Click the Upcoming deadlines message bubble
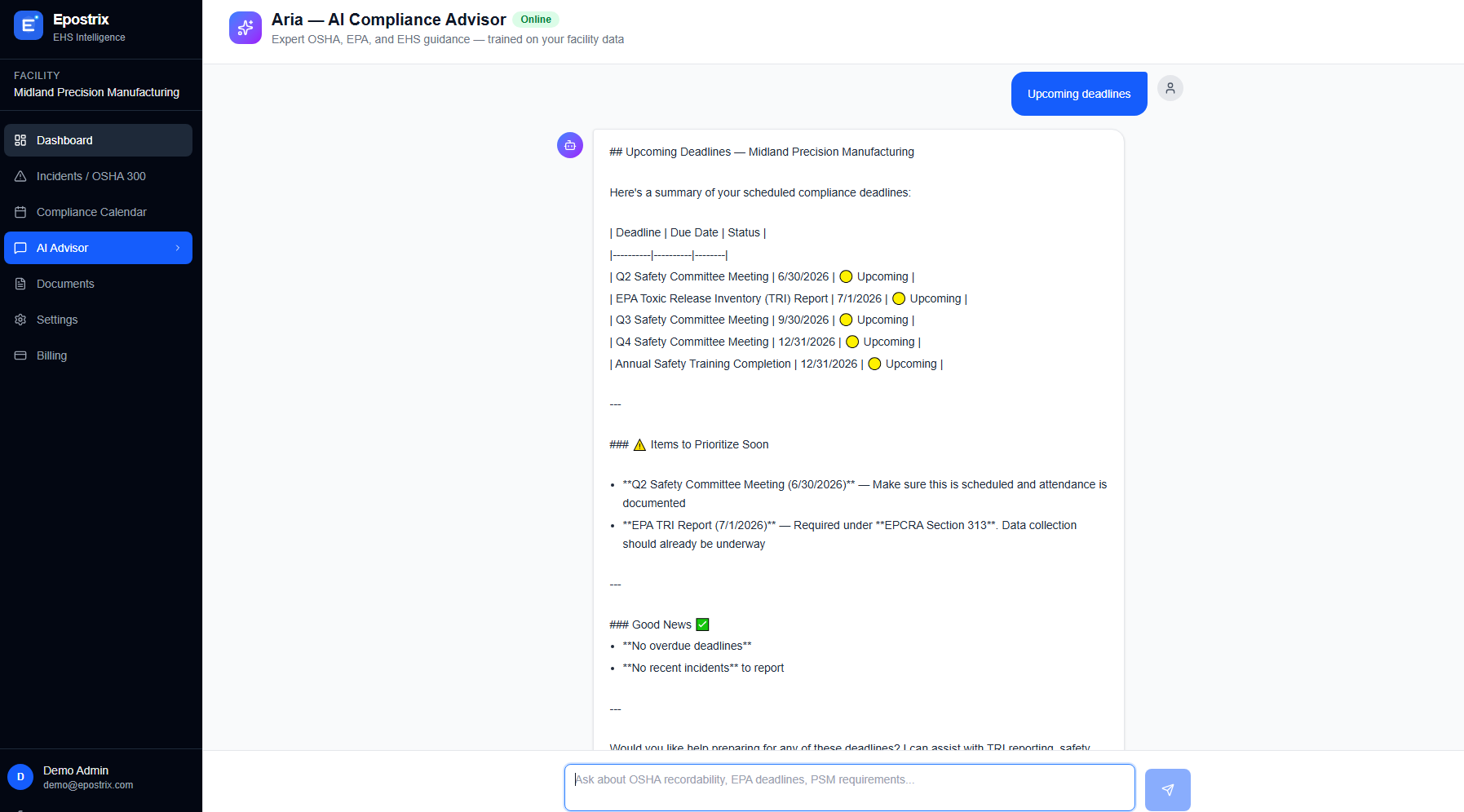The width and height of the screenshot is (1464, 812). [1079, 94]
